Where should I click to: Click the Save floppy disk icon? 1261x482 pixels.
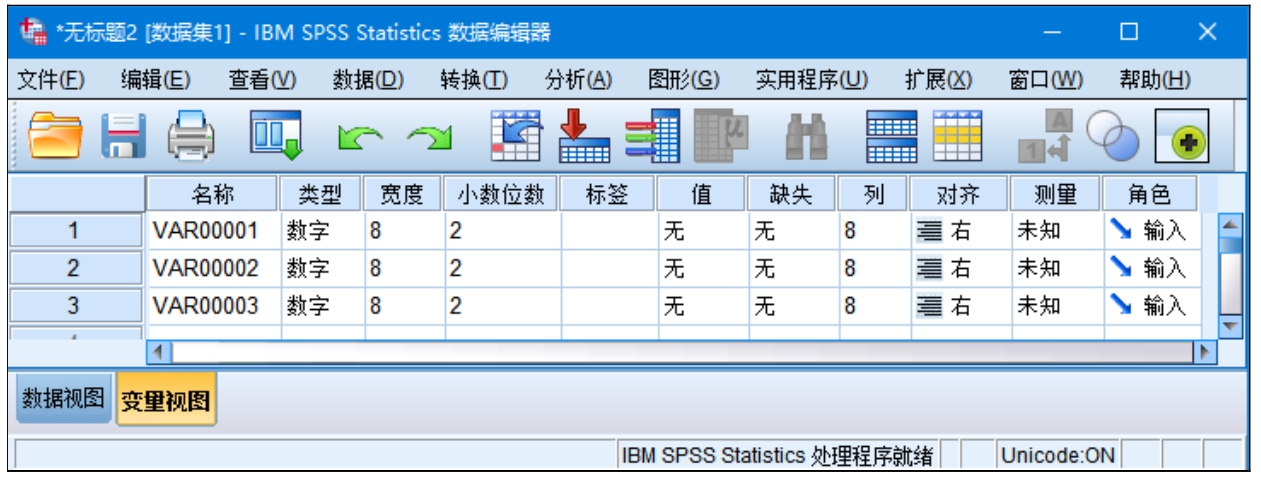(124, 138)
